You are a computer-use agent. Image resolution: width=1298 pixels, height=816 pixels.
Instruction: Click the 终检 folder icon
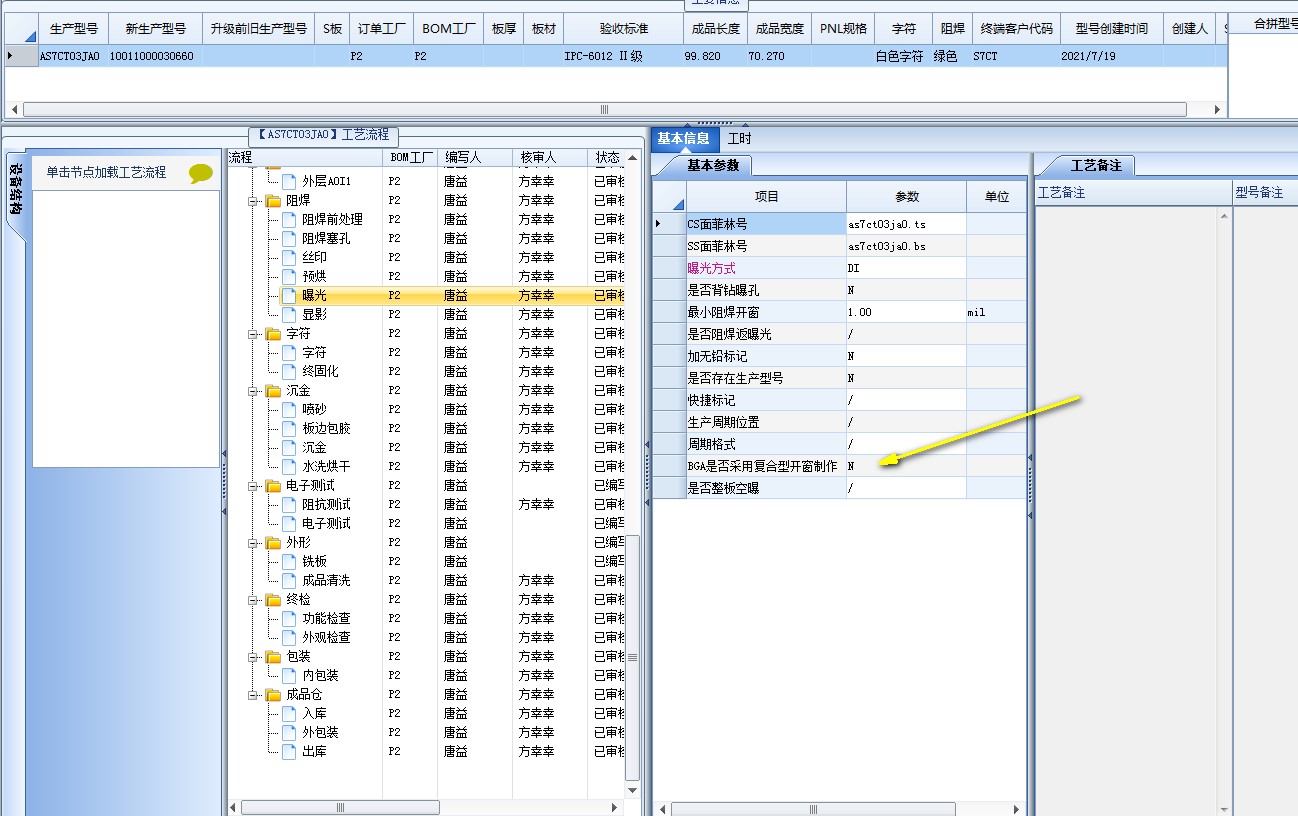[273, 600]
